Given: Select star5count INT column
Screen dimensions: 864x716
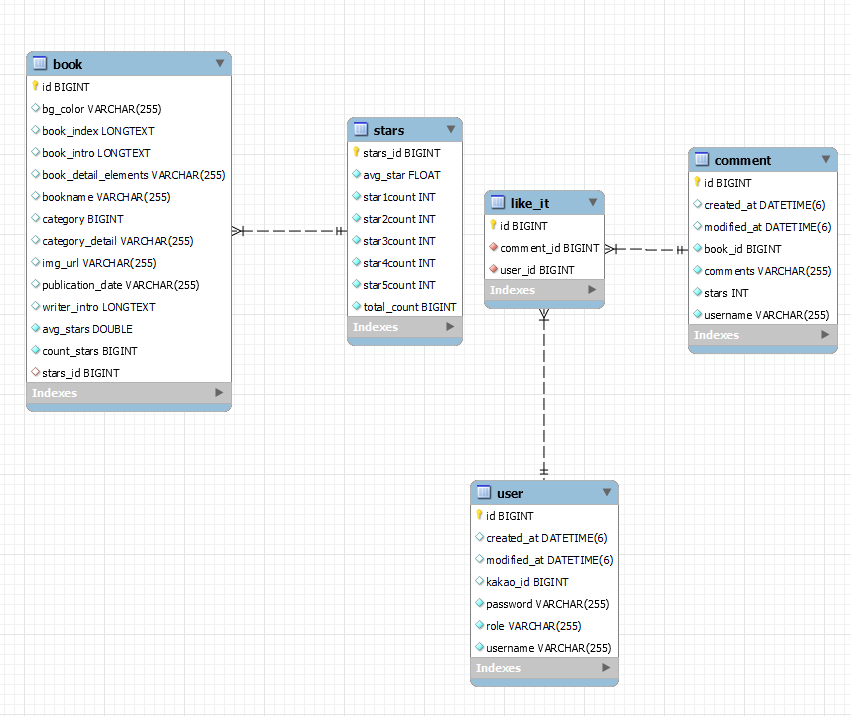Looking at the screenshot, I should coord(405,285).
